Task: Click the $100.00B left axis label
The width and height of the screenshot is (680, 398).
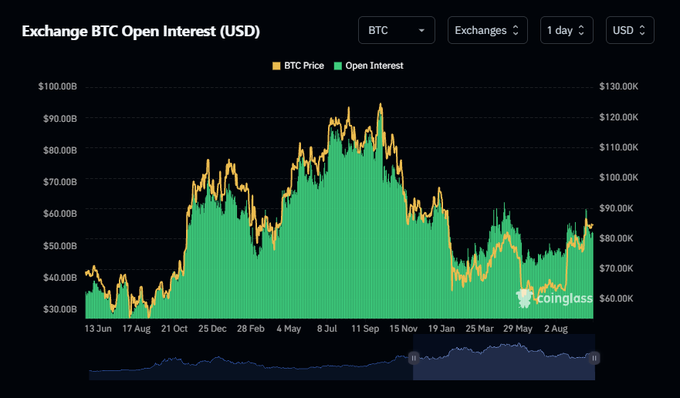Action: point(58,87)
